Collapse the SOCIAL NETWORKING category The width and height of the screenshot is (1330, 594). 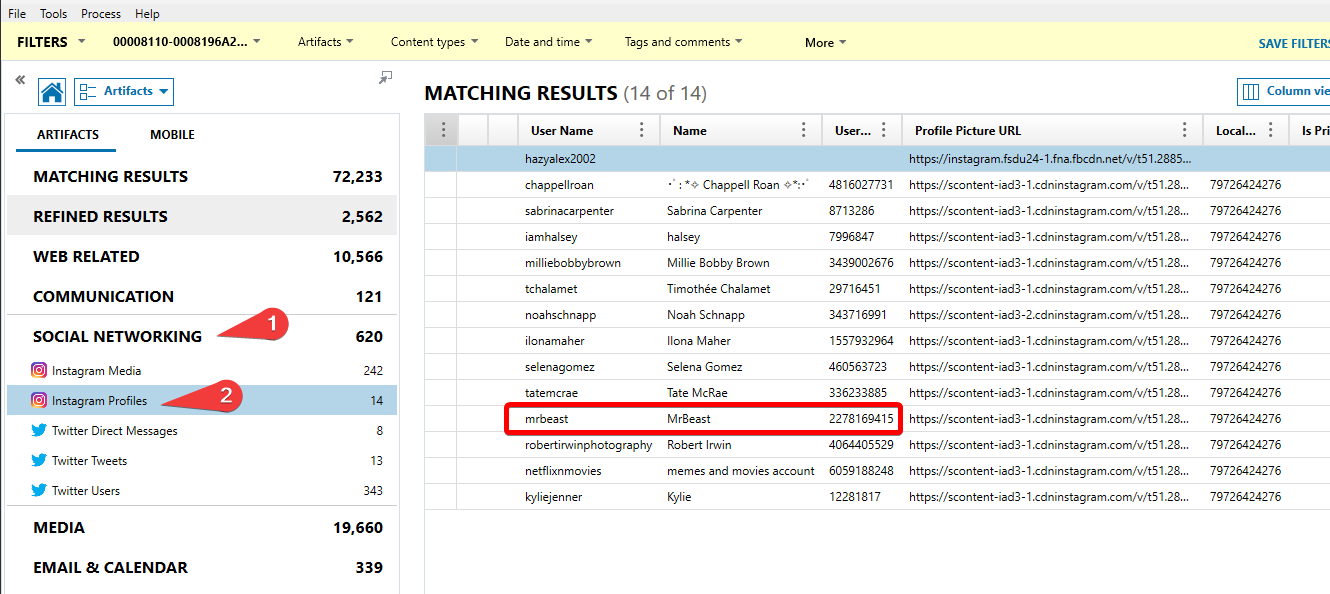pyautogui.click(x=202, y=336)
